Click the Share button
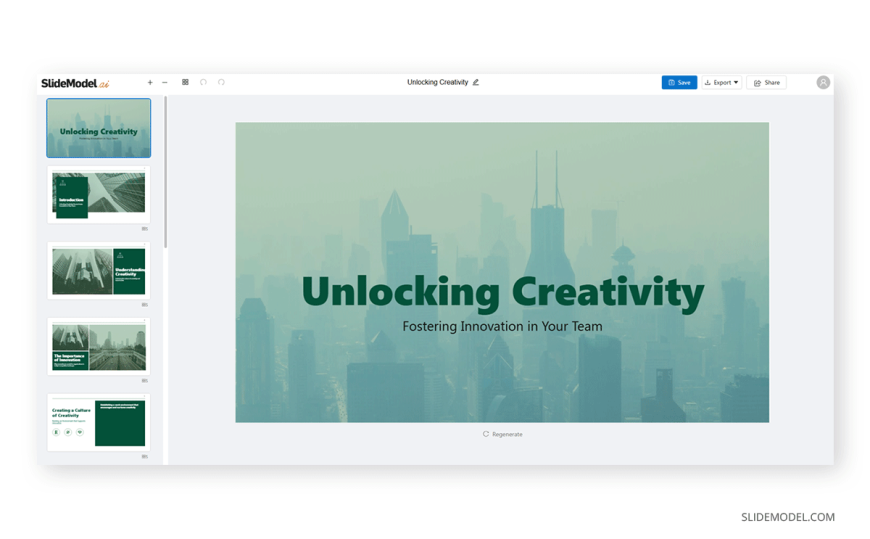Viewport: 870px width, 539px height. coord(766,82)
